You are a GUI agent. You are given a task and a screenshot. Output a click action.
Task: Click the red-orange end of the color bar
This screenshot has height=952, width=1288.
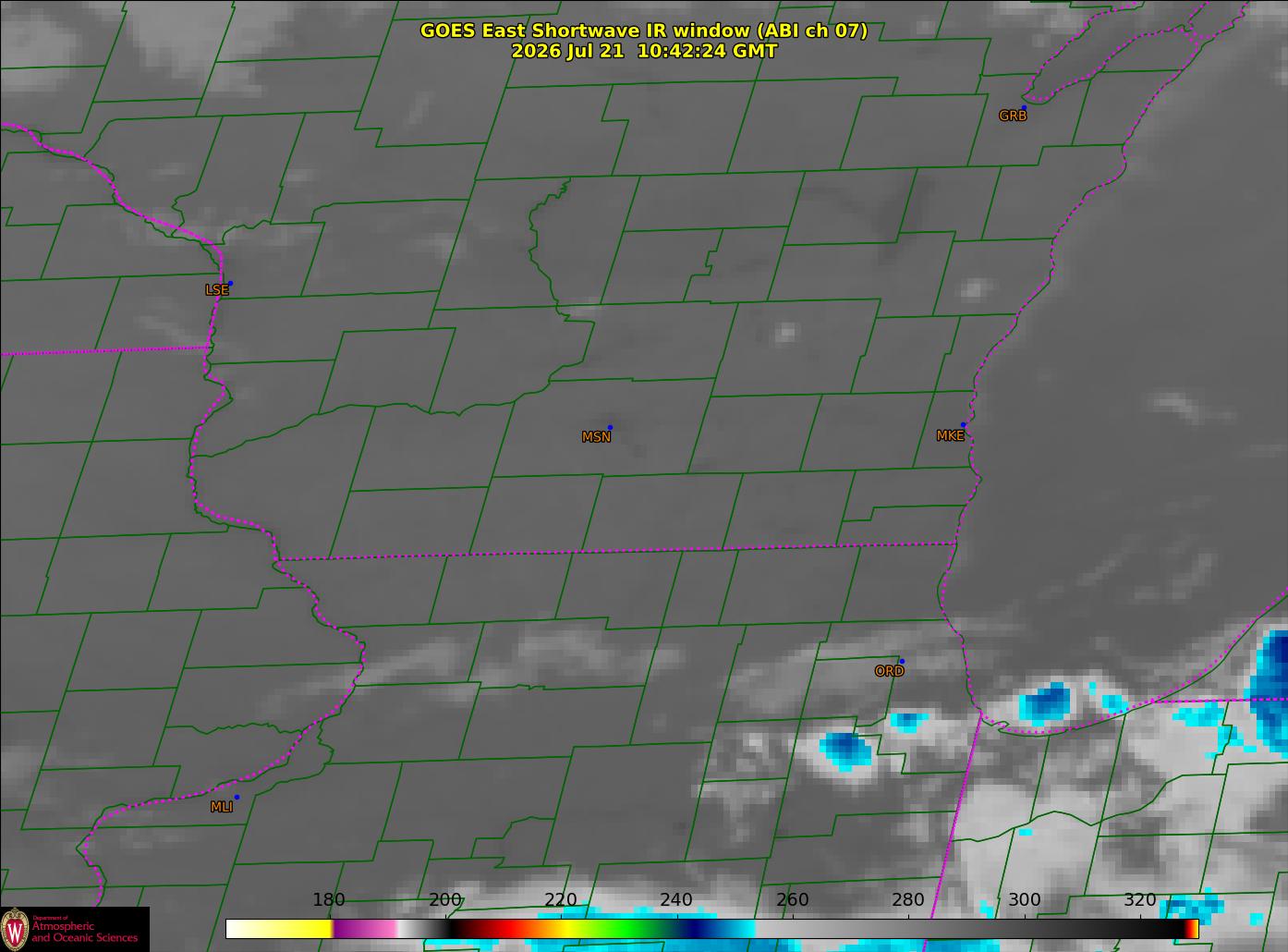coord(1192,928)
